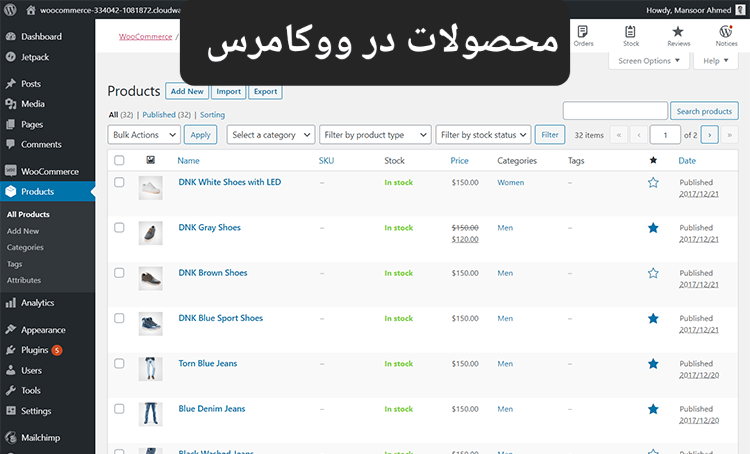Open Categories under Products submenu

click(x=25, y=247)
